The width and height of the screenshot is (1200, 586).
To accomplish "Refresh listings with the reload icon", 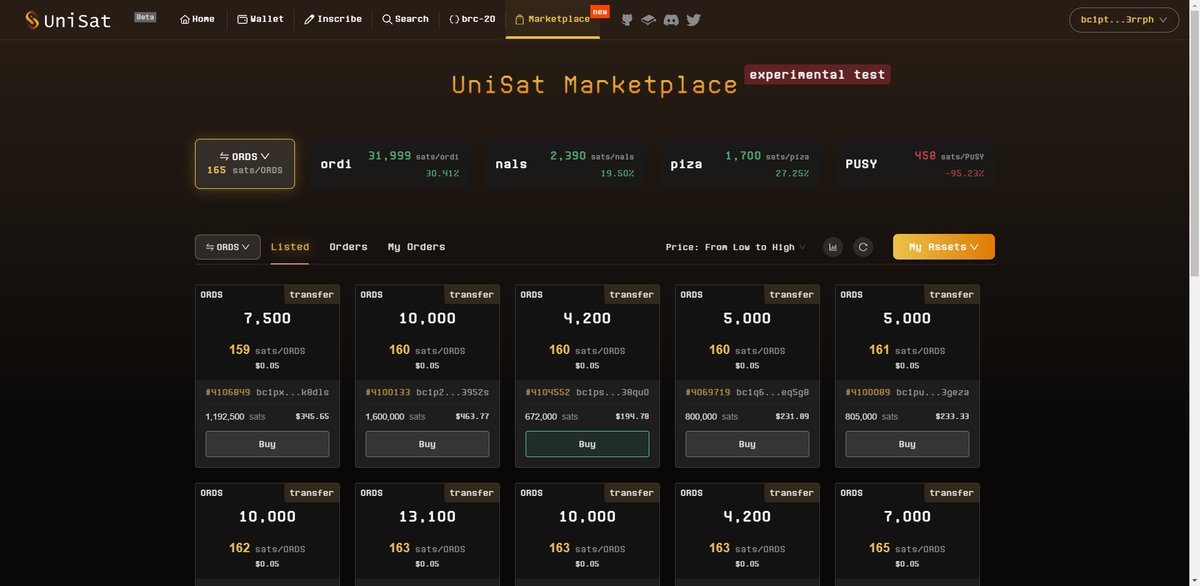I will pyautogui.click(x=863, y=247).
